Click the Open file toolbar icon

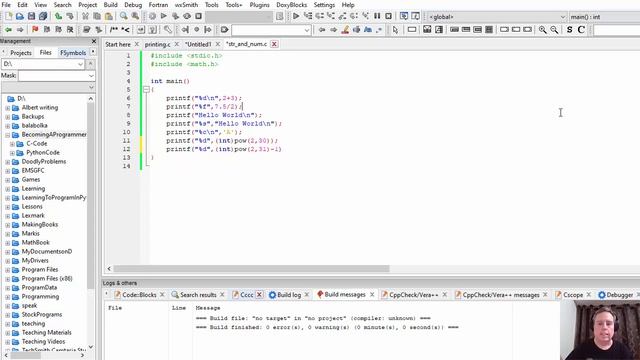coord(20,16)
